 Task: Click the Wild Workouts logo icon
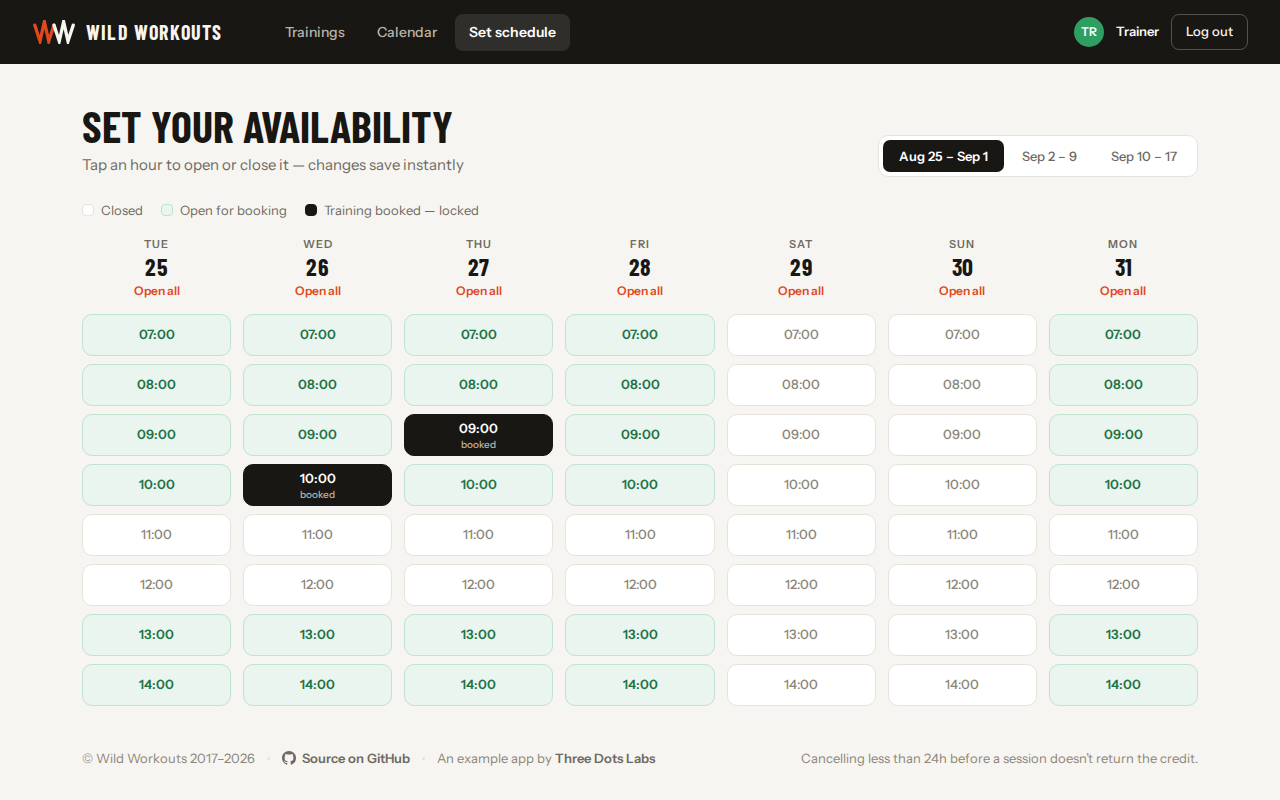coord(54,32)
